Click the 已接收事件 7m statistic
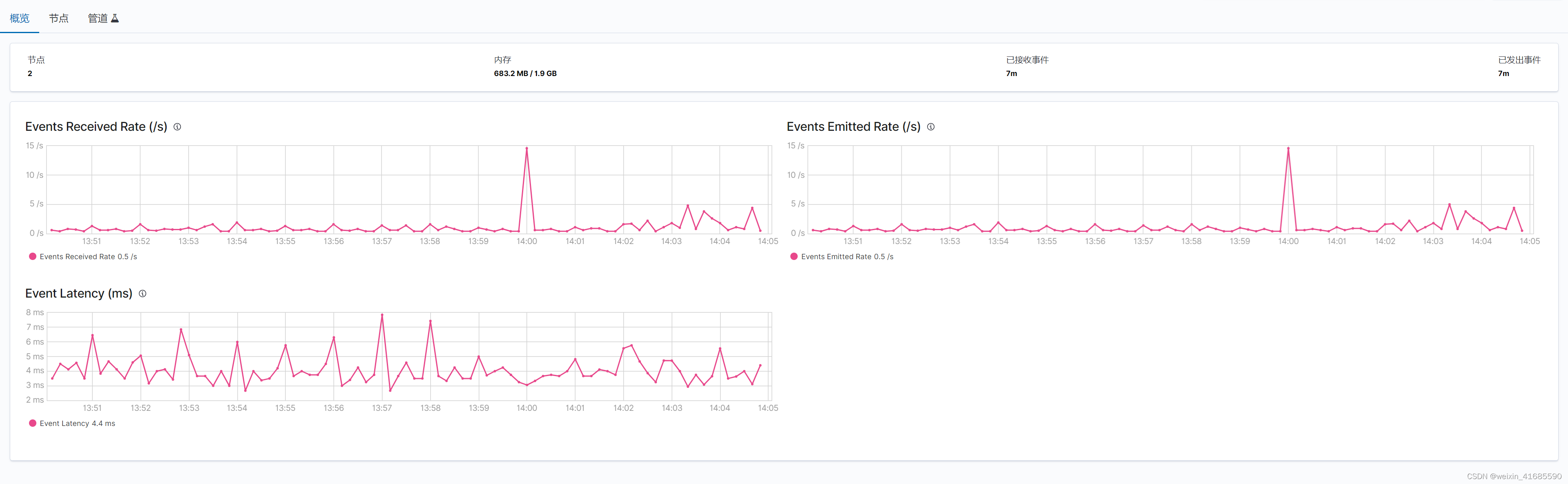1568x484 pixels. pyautogui.click(x=1011, y=73)
